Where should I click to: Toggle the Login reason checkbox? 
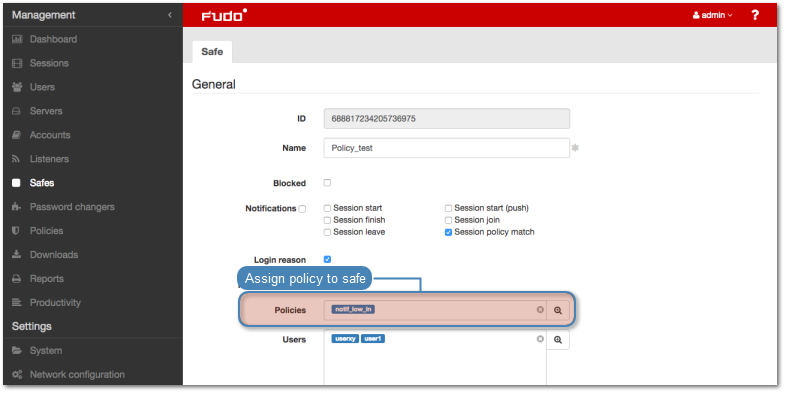pyautogui.click(x=327, y=259)
